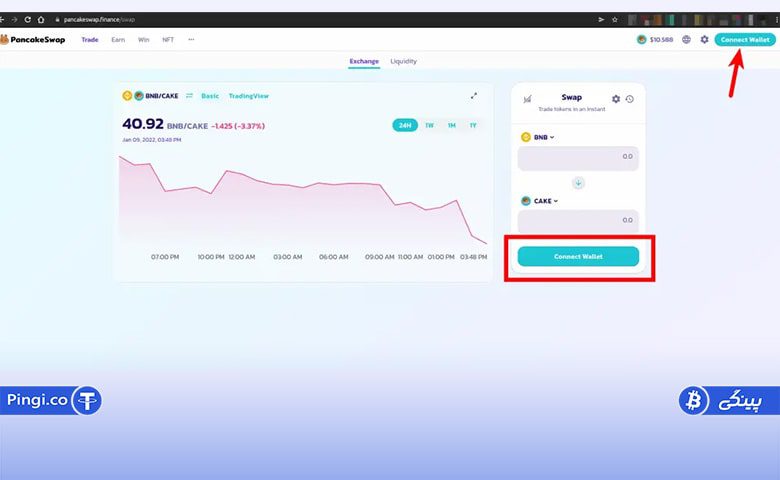The width and height of the screenshot is (780, 480).
Task: Click the BNB amount input field
Action: pyautogui.click(x=578, y=158)
